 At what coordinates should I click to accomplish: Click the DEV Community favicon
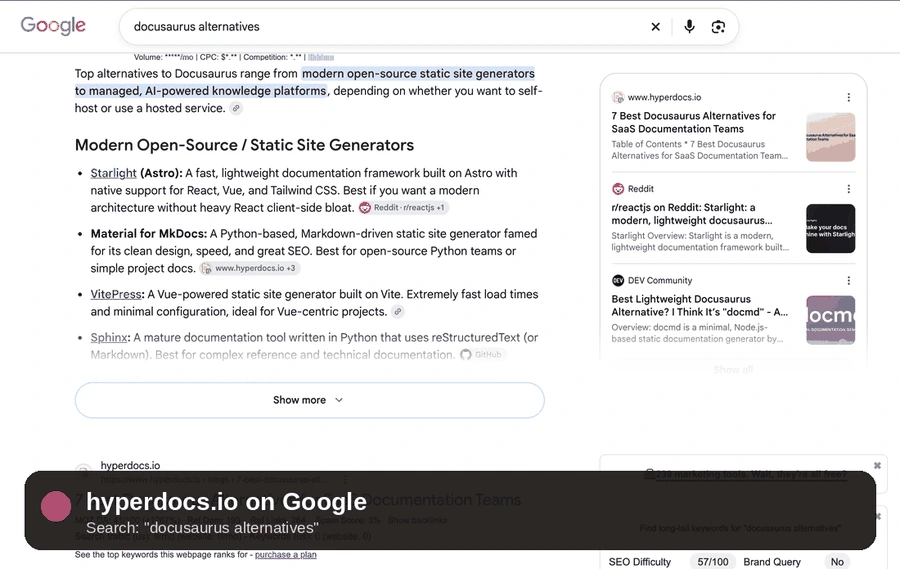click(x=618, y=280)
